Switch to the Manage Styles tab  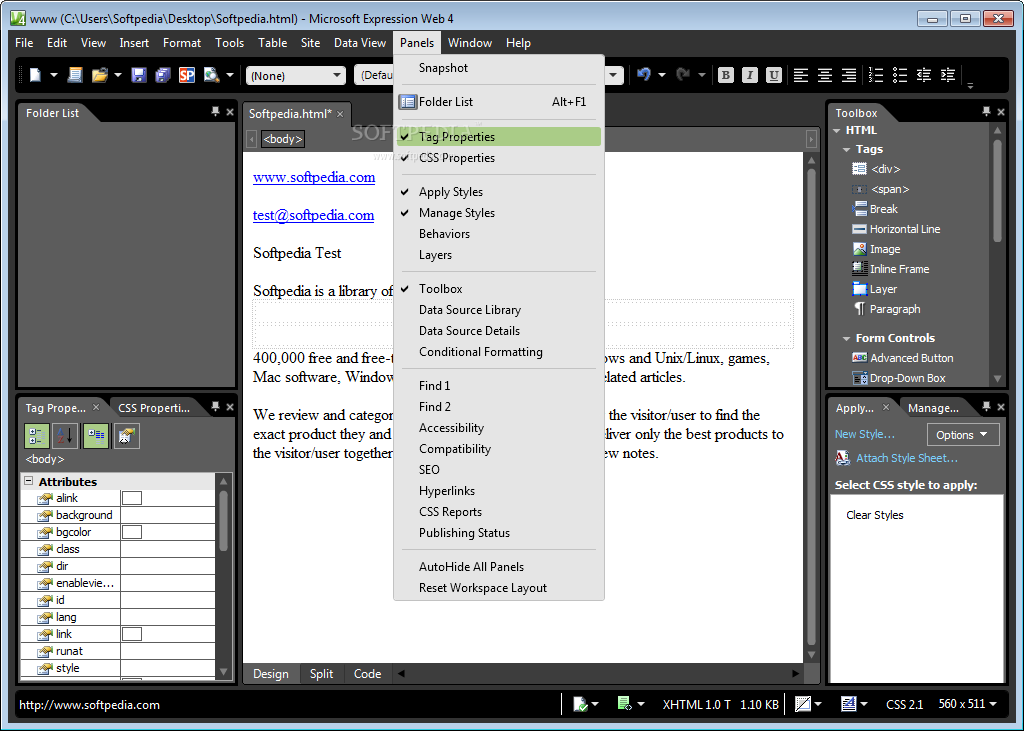point(933,408)
